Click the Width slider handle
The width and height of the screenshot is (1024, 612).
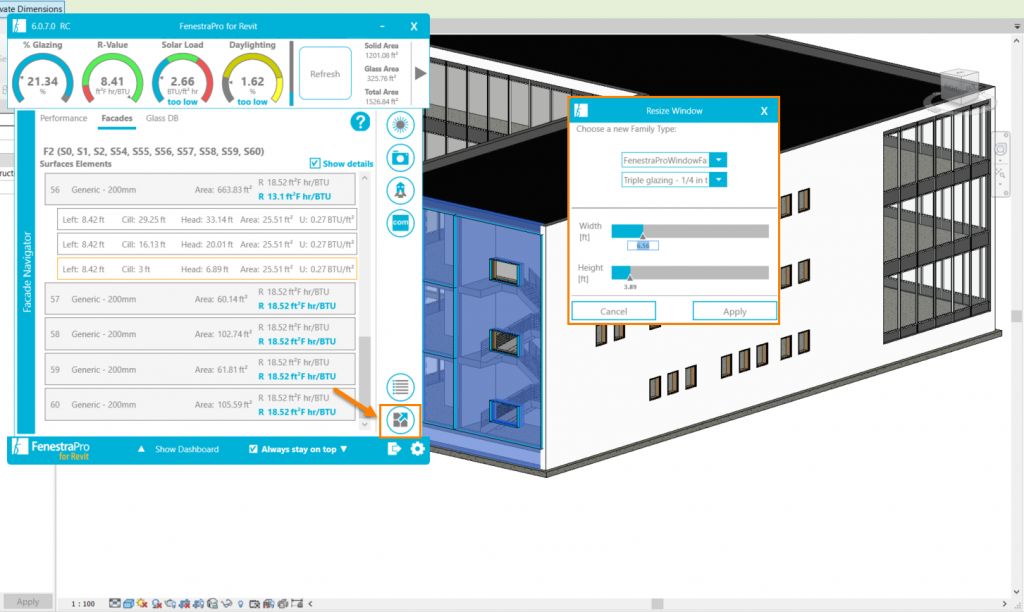coord(643,236)
